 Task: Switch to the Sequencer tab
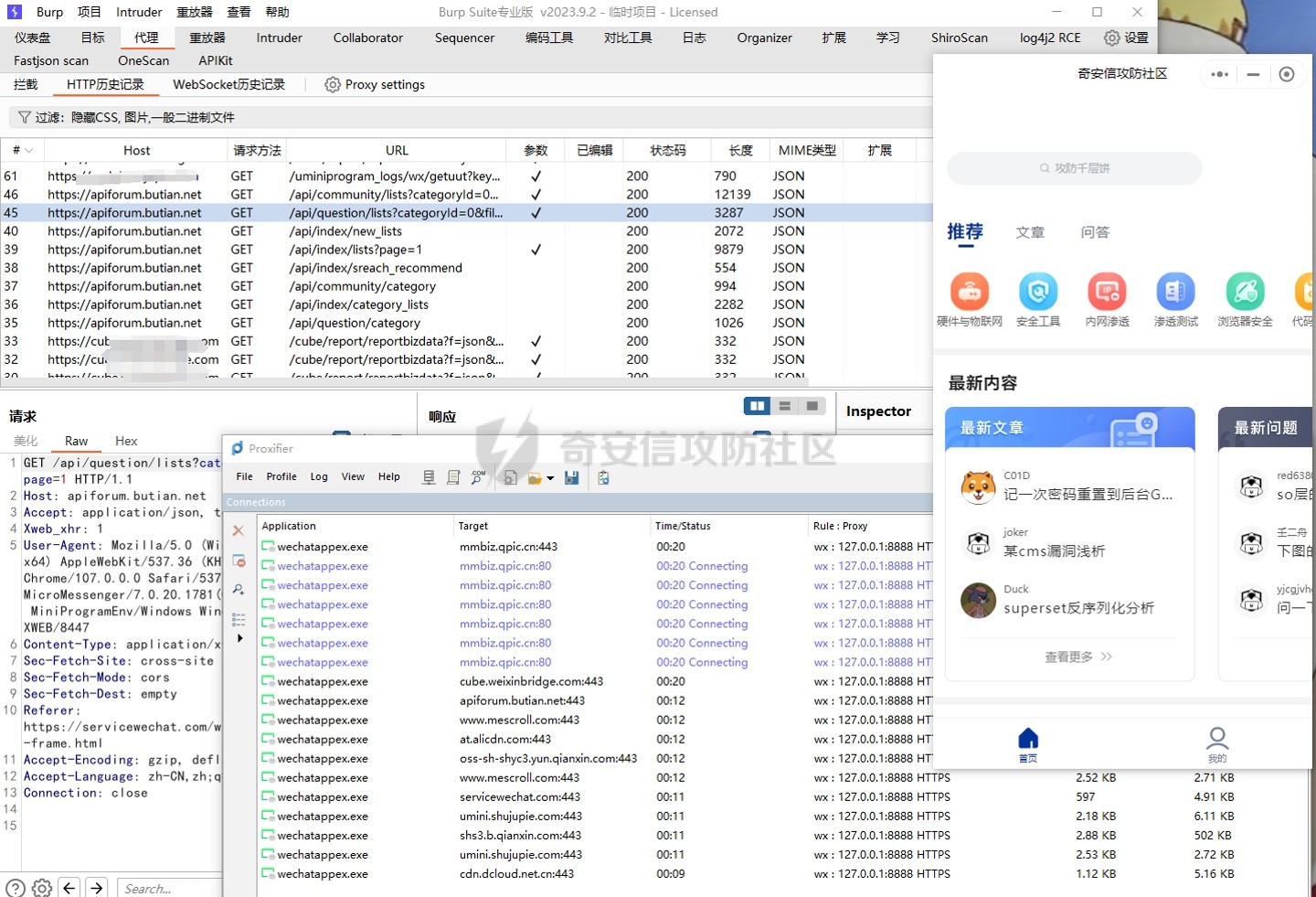[464, 37]
